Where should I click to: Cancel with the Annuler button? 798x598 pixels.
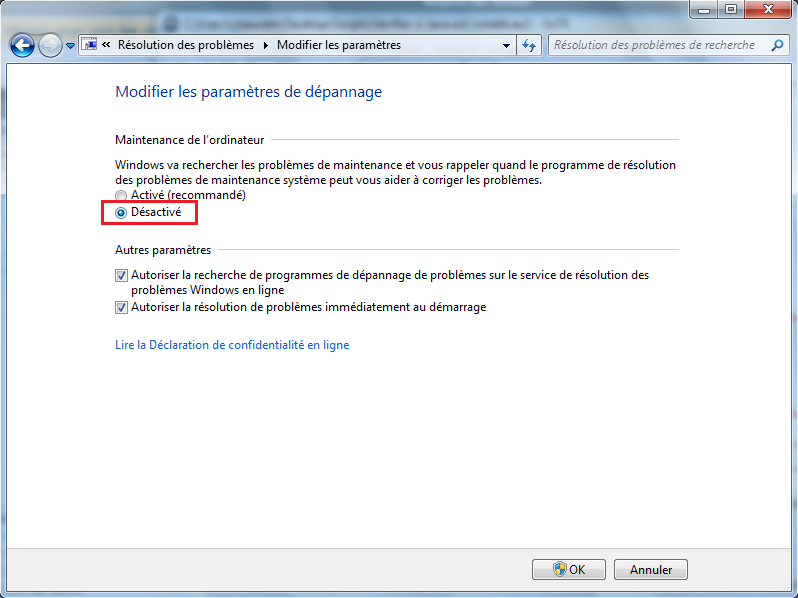tap(651, 569)
